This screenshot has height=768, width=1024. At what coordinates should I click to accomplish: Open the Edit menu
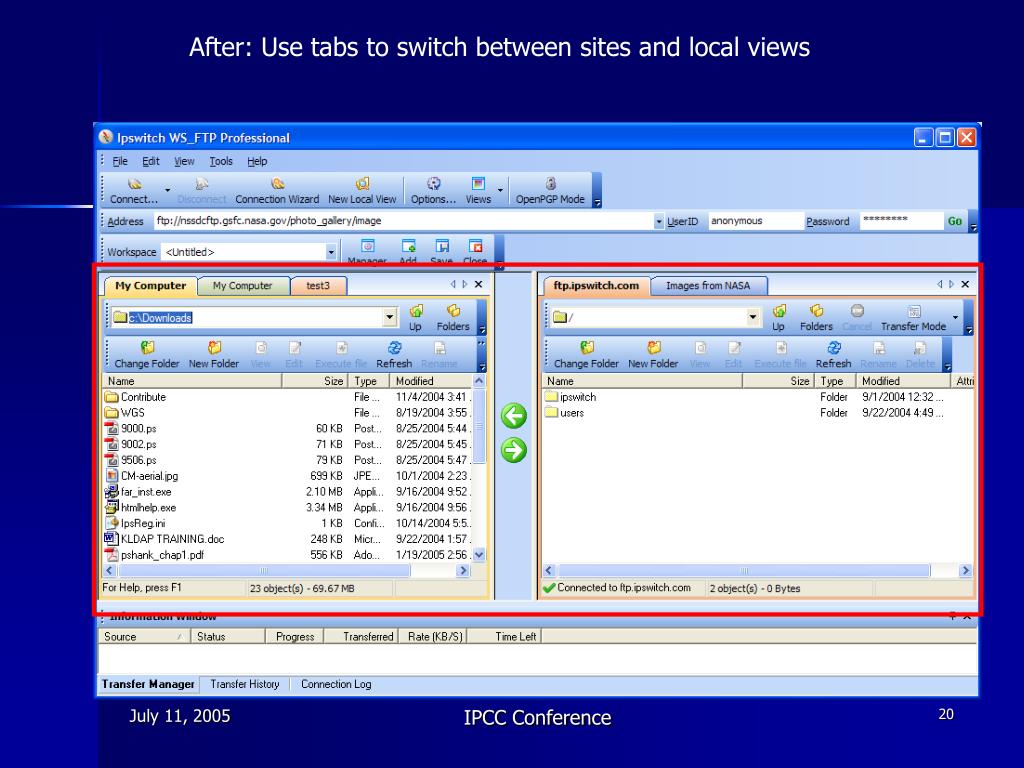point(151,161)
